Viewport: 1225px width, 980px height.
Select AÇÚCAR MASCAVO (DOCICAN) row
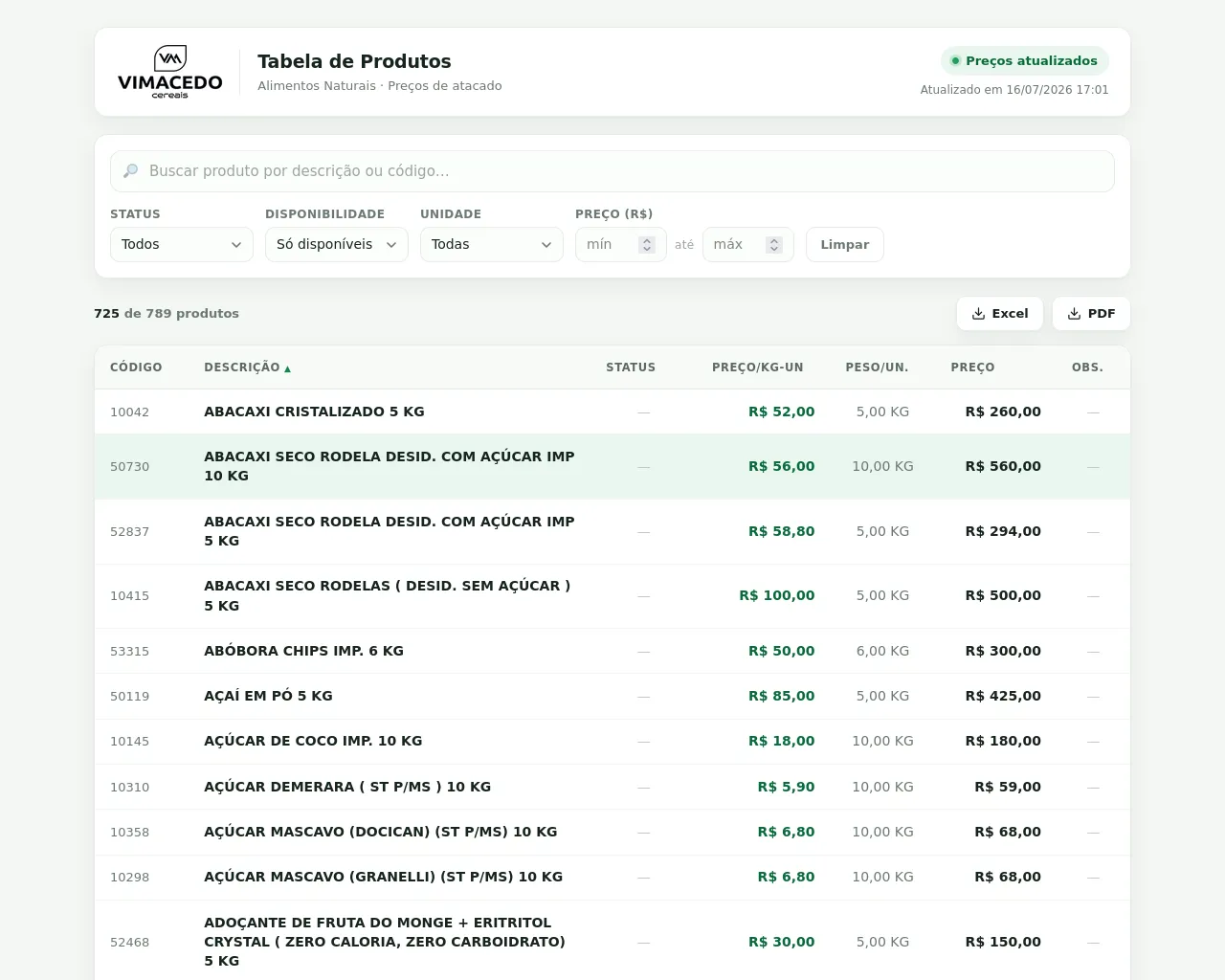pyautogui.click(x=612, y=833)
